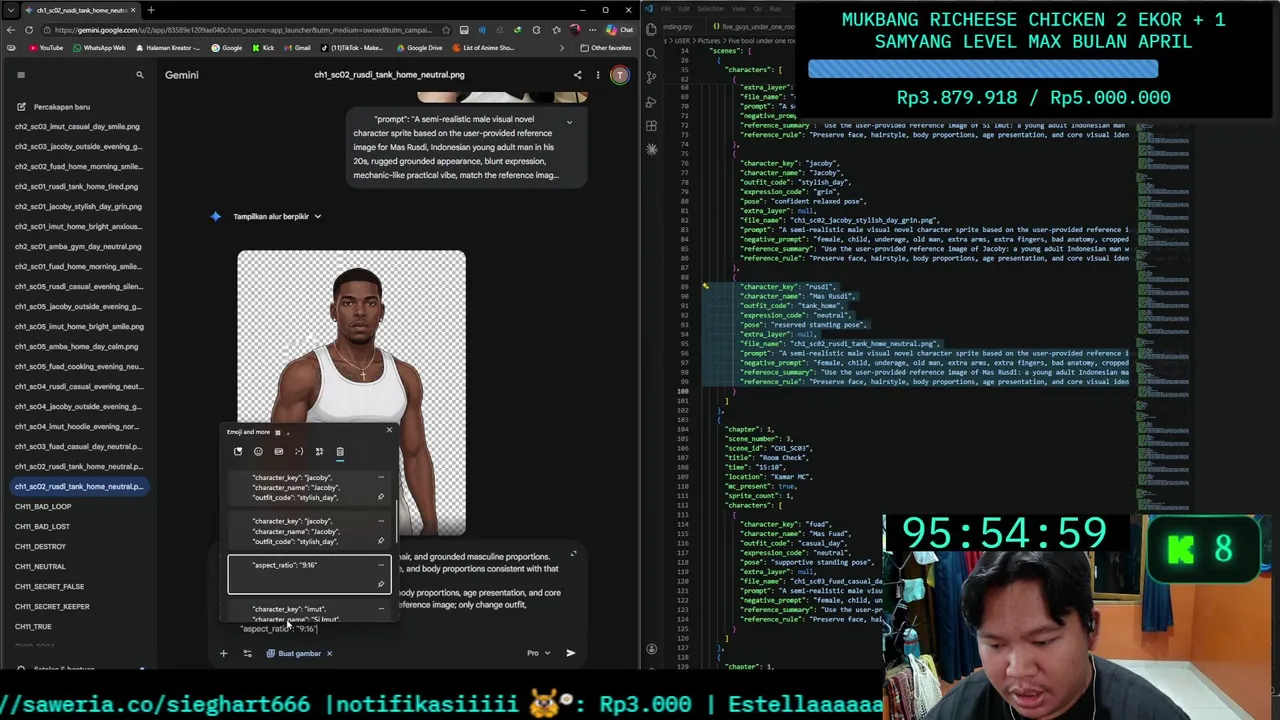The height and width of the screenshot is (720, 1280).
Task: Open the Gemini sidebar hamburger menu
Action: tap(20, 75)
